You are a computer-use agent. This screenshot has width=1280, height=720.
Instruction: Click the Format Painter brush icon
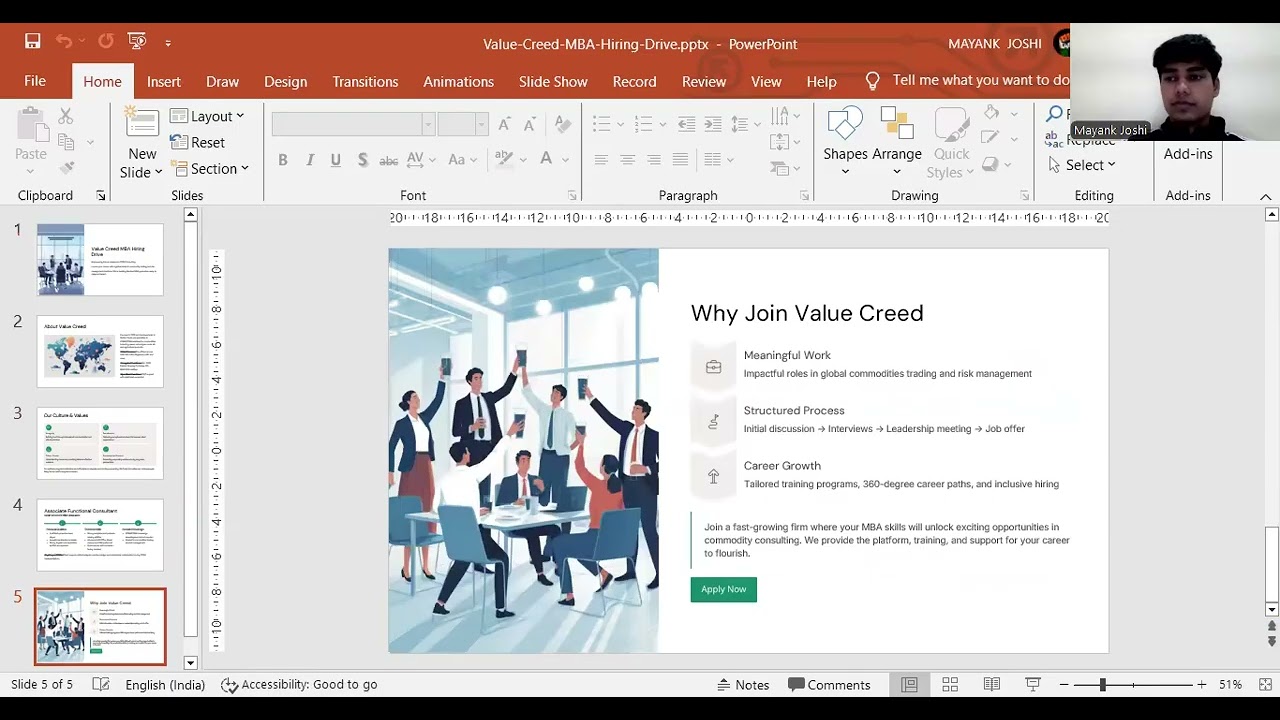click(x=66, y=168)
